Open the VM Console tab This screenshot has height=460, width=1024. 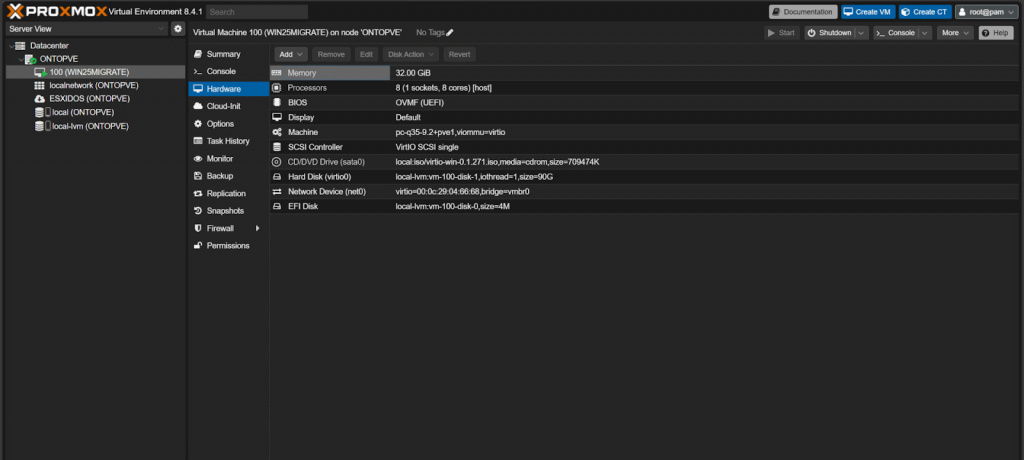(229, 71)
